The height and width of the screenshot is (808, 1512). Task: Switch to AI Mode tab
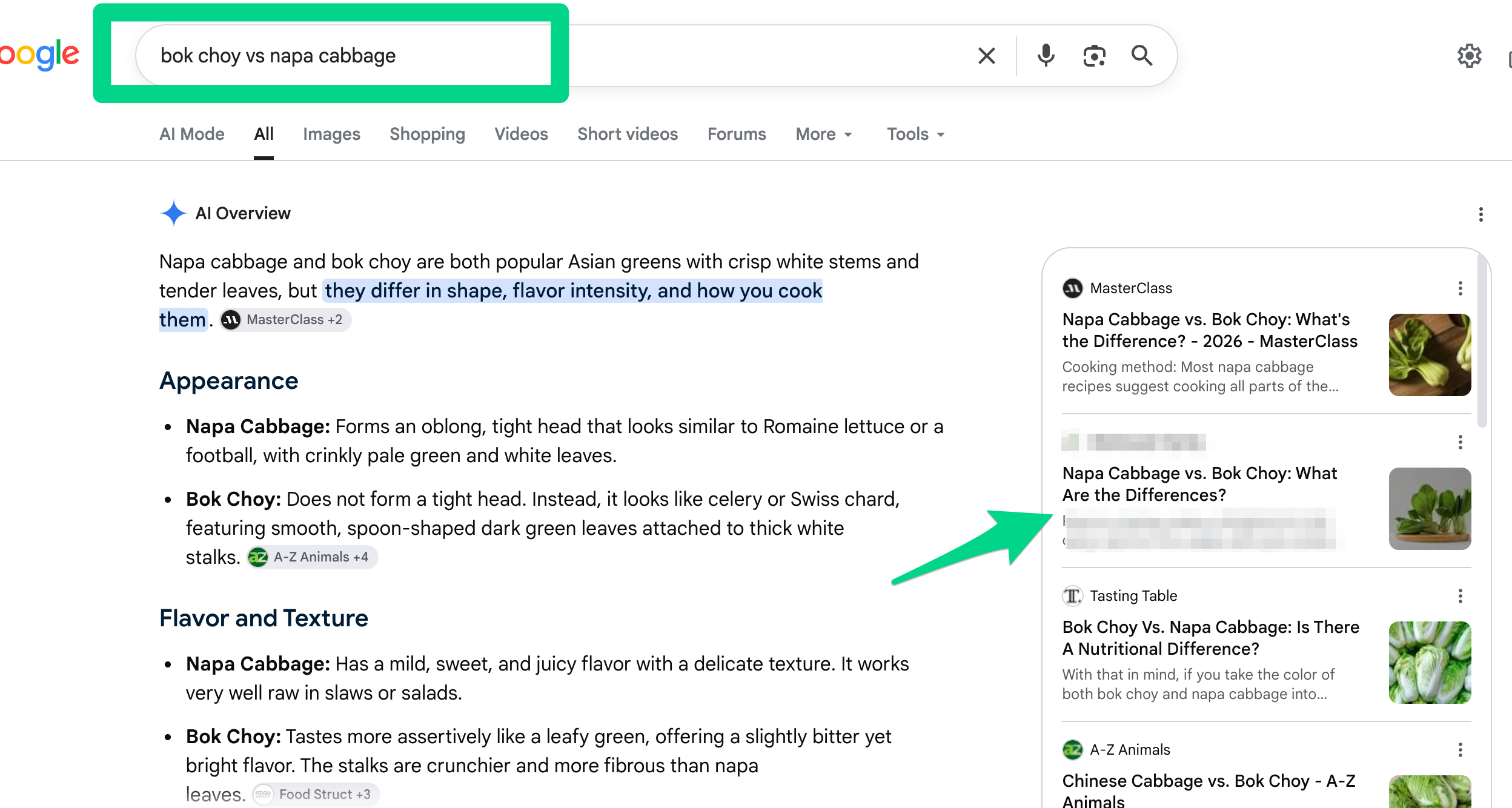coord(192,134)
